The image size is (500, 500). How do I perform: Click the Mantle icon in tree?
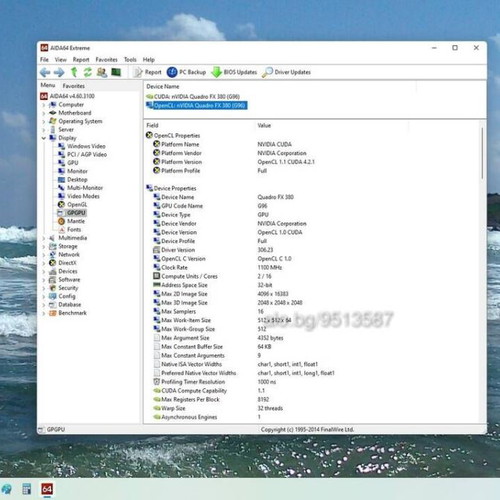pyautogui.click(x=61, y=221)
